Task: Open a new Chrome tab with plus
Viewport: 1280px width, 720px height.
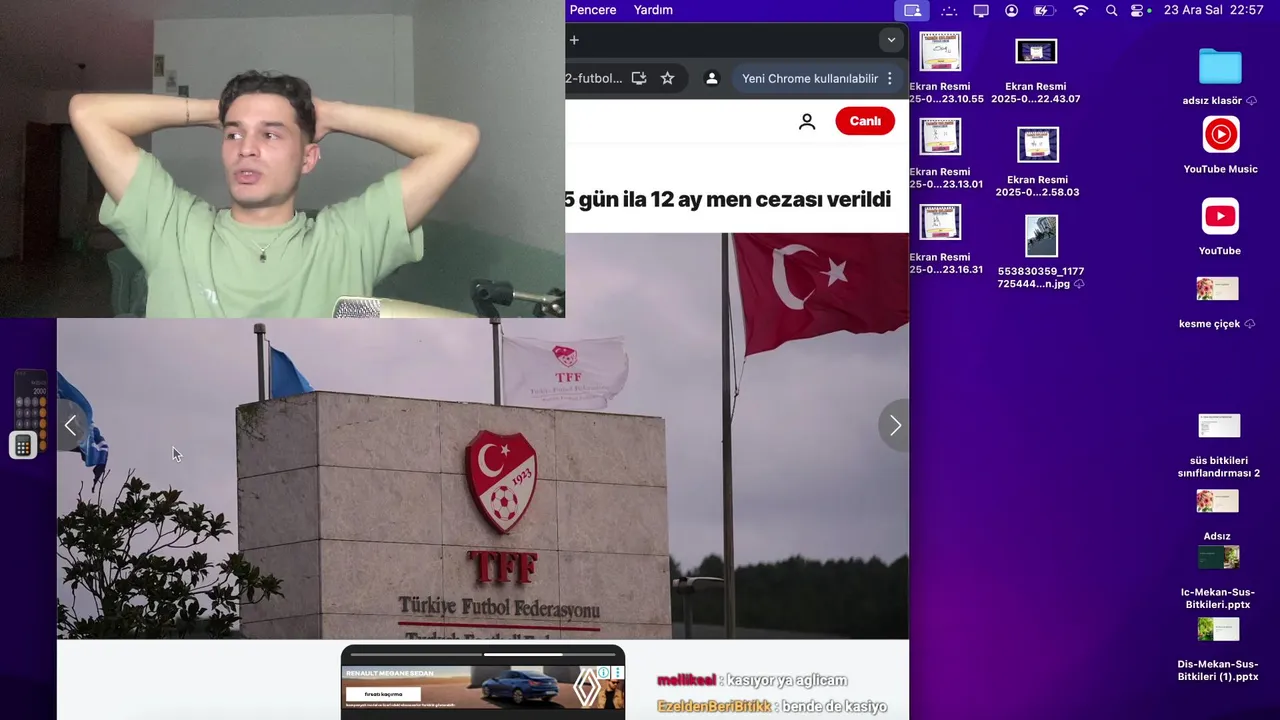Action: (x=574, y=40)
